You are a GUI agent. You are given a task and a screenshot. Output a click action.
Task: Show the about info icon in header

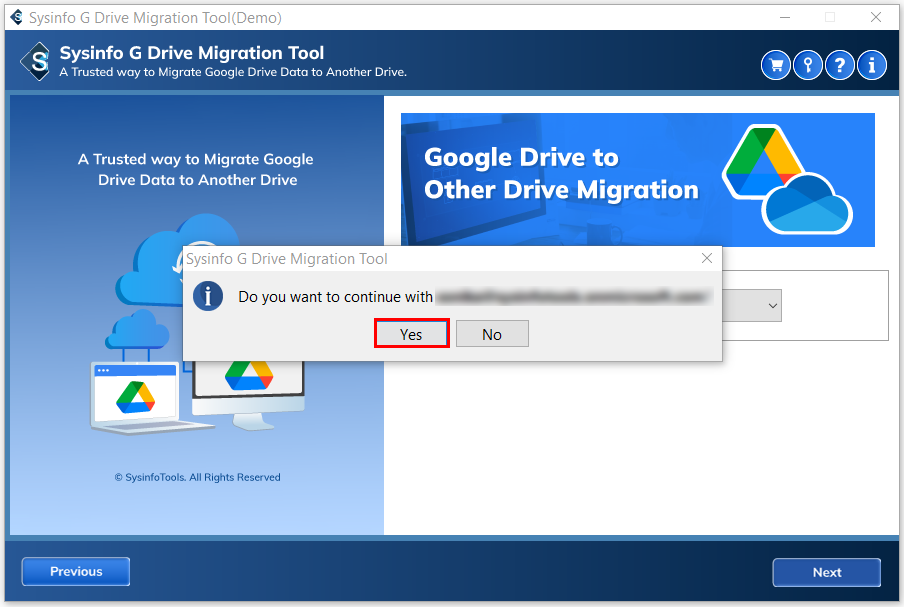pyautogui.click(x=871, y=65)
